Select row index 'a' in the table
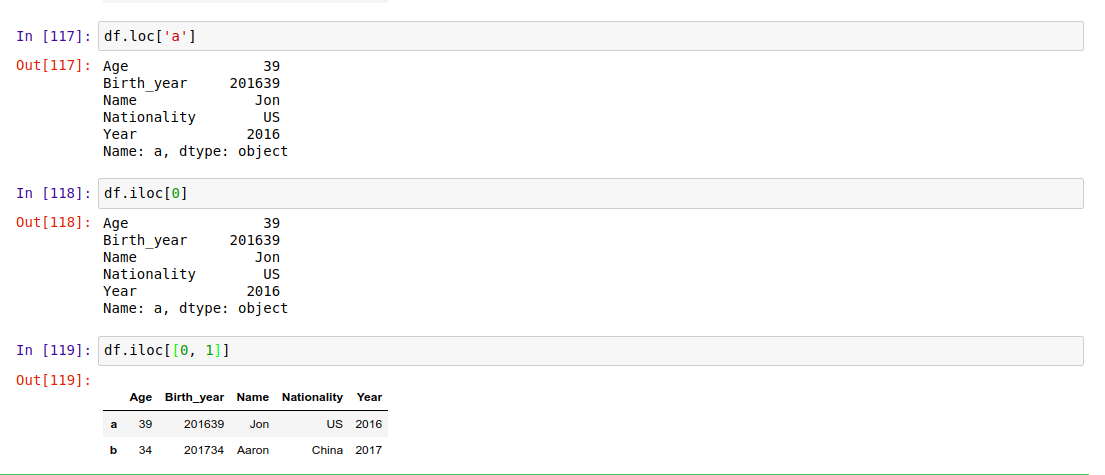This screenshot has height=475, width=1105. 113,424
